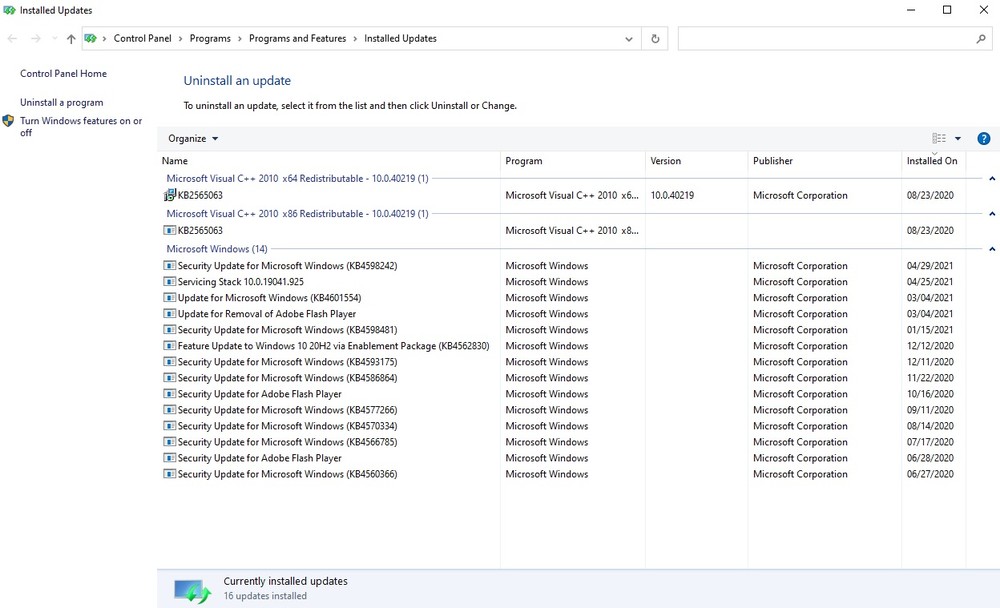Image resolution: width=1000 pixels, height=608 pixels.
Task: Click the change view icon
Action: pos(939,139)
